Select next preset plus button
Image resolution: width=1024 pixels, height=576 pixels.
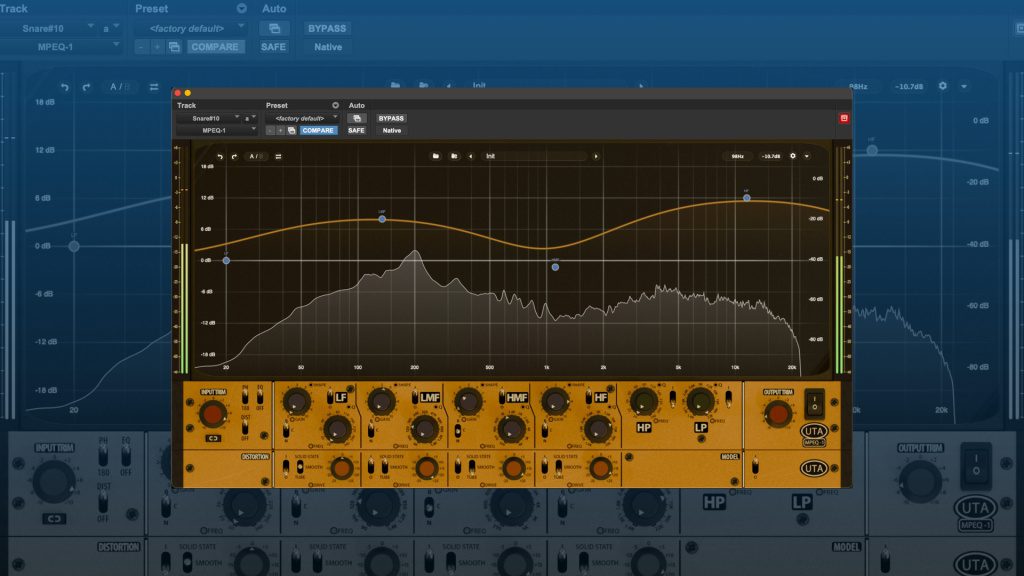pyautogui.click(x=281, y=131)
